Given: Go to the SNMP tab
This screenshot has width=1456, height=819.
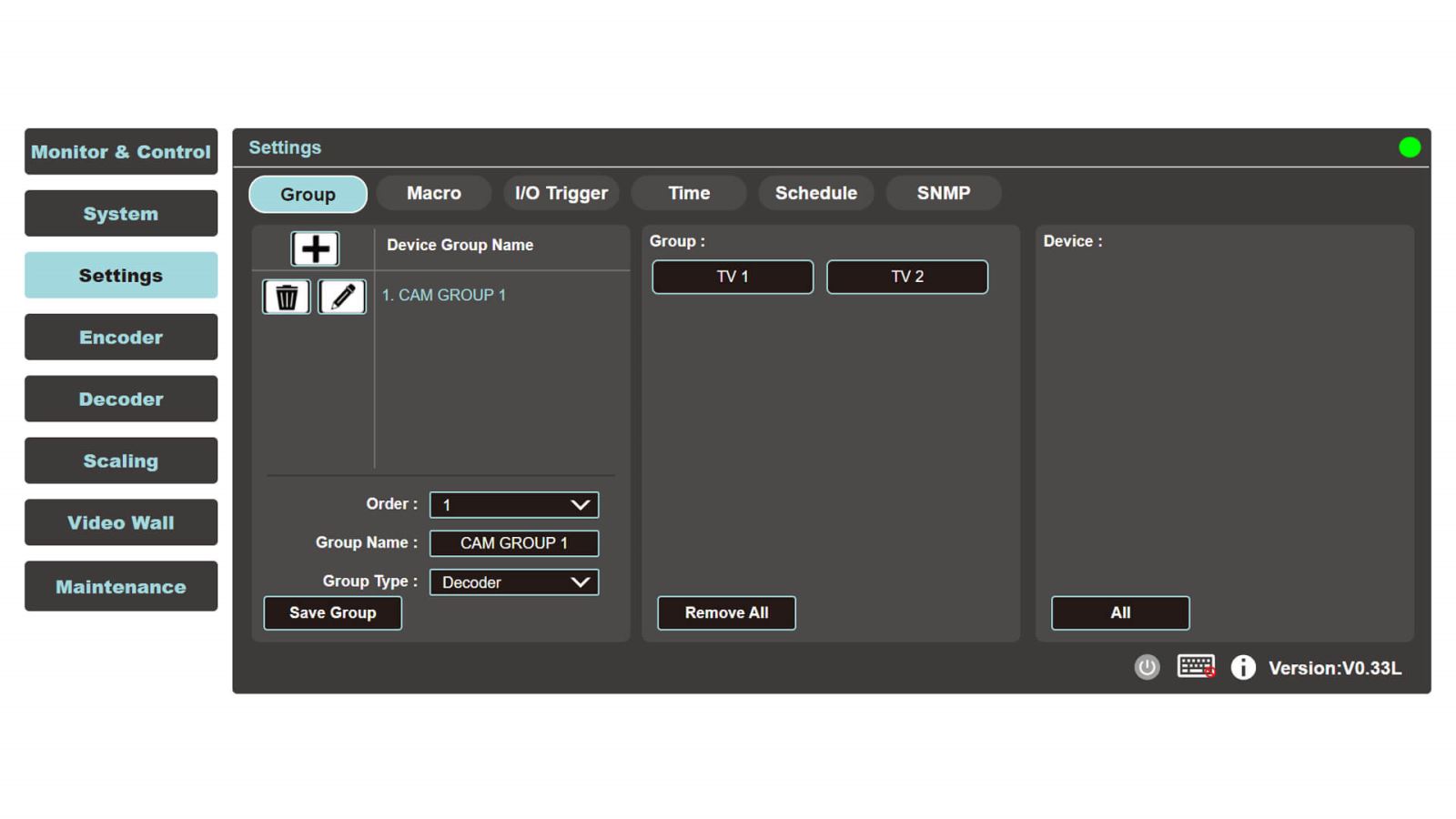Looking at the screenshot, I should [944, 193].
